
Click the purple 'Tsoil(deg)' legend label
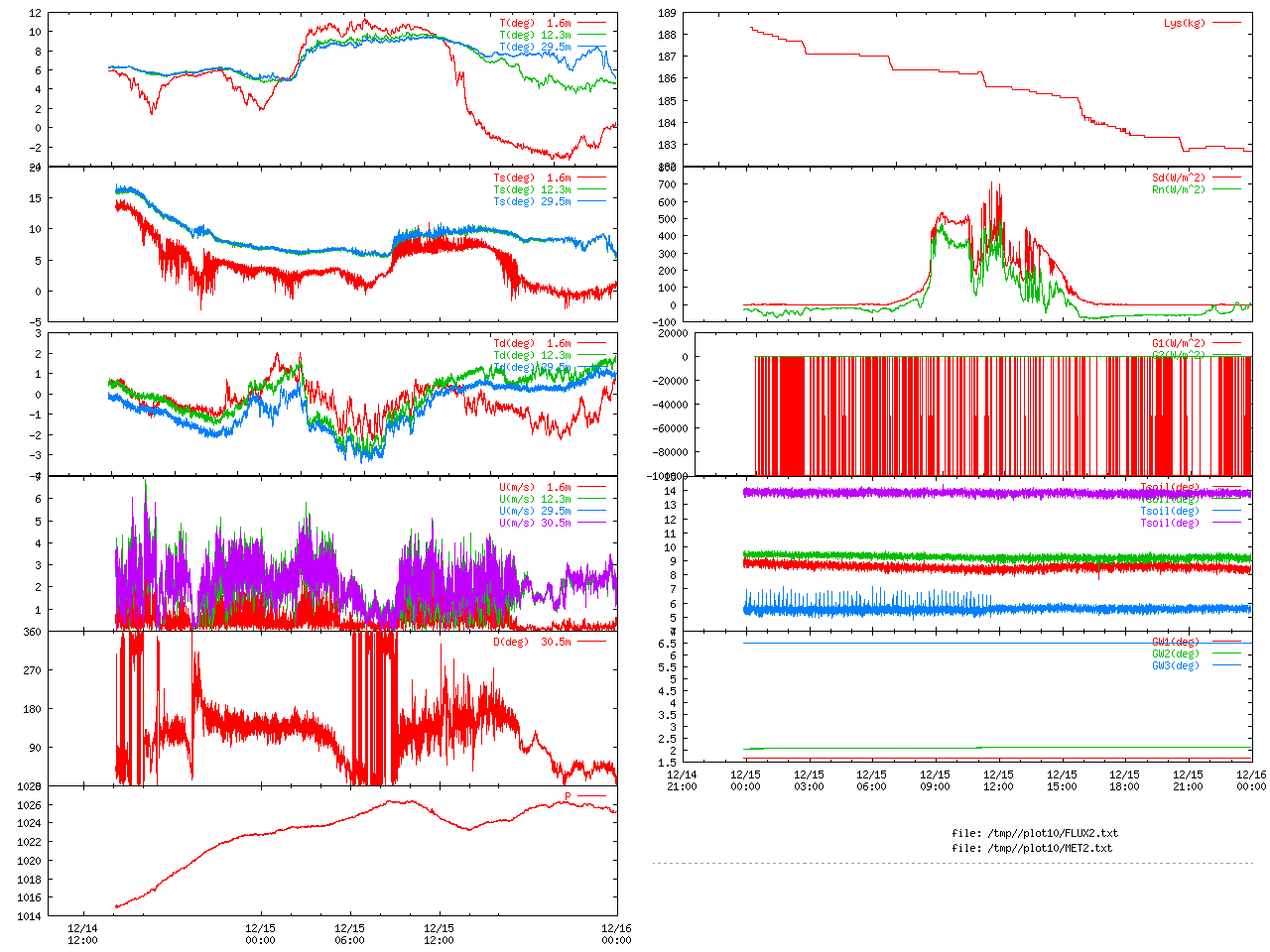point(1170,523)
